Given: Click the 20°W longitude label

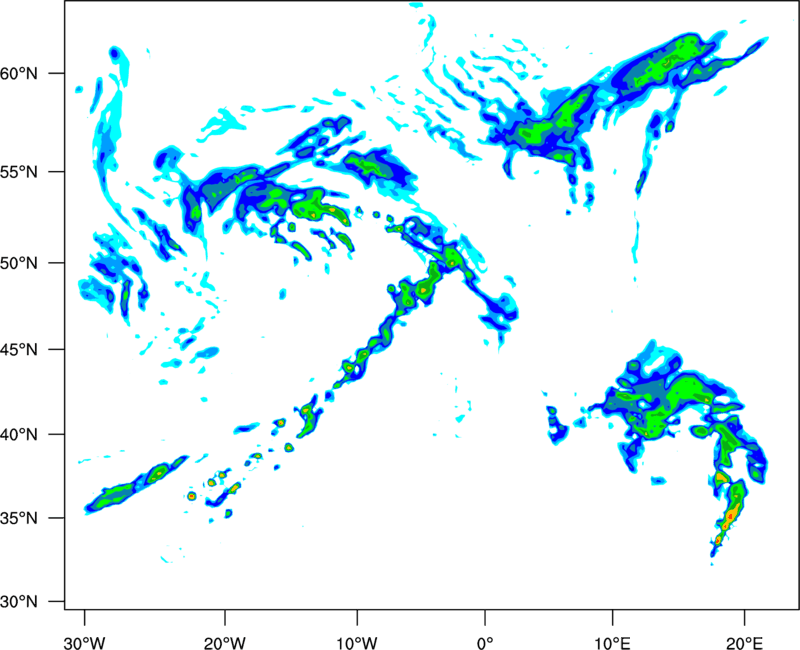Looking at the screenshot, I should pos(225,643).
